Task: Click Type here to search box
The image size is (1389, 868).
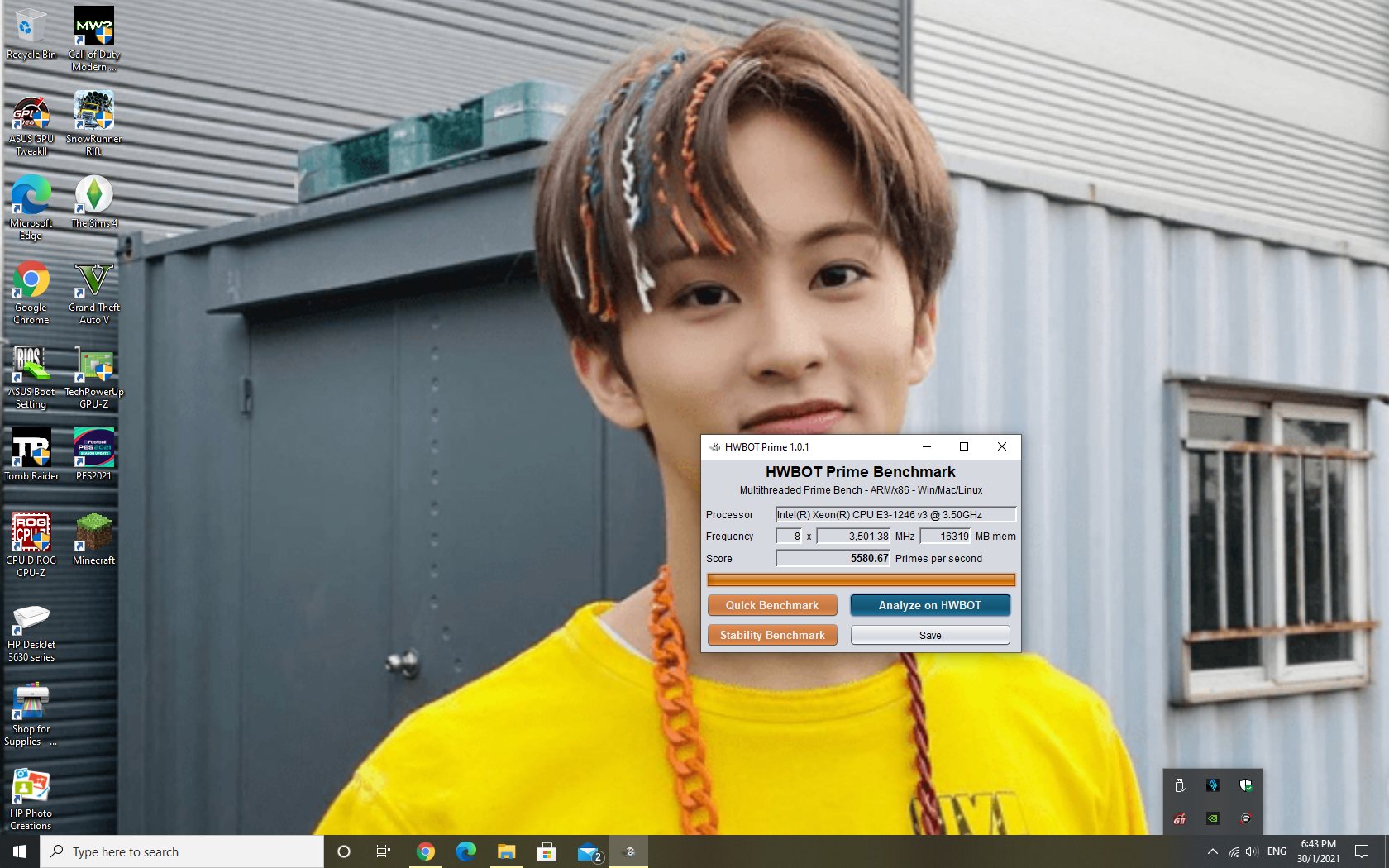Action: coord(182,851)
